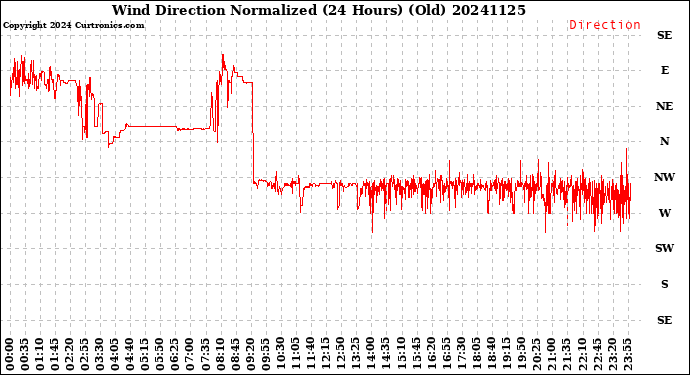Click the '09:20' time axis label

tap(250, 354)
